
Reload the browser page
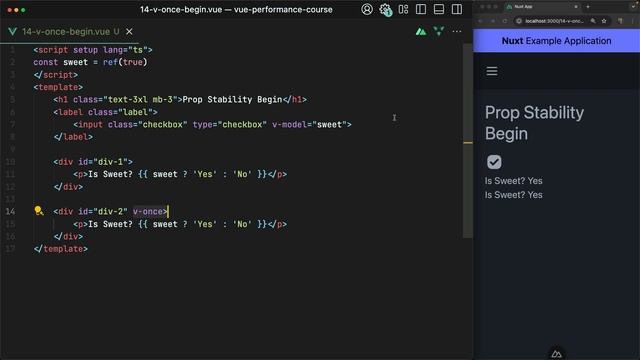pyautogui.click(x=504, y=21)
